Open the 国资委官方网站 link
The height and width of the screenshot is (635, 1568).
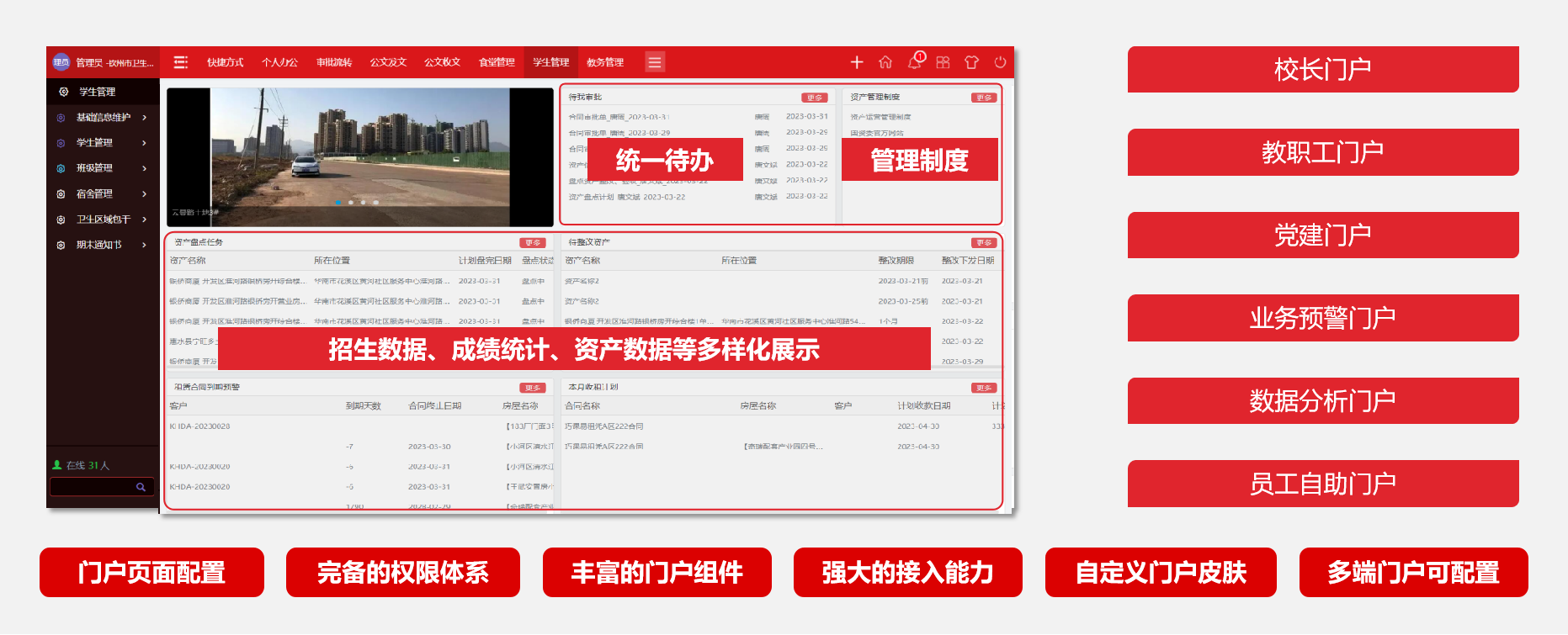tap(877, 133)
